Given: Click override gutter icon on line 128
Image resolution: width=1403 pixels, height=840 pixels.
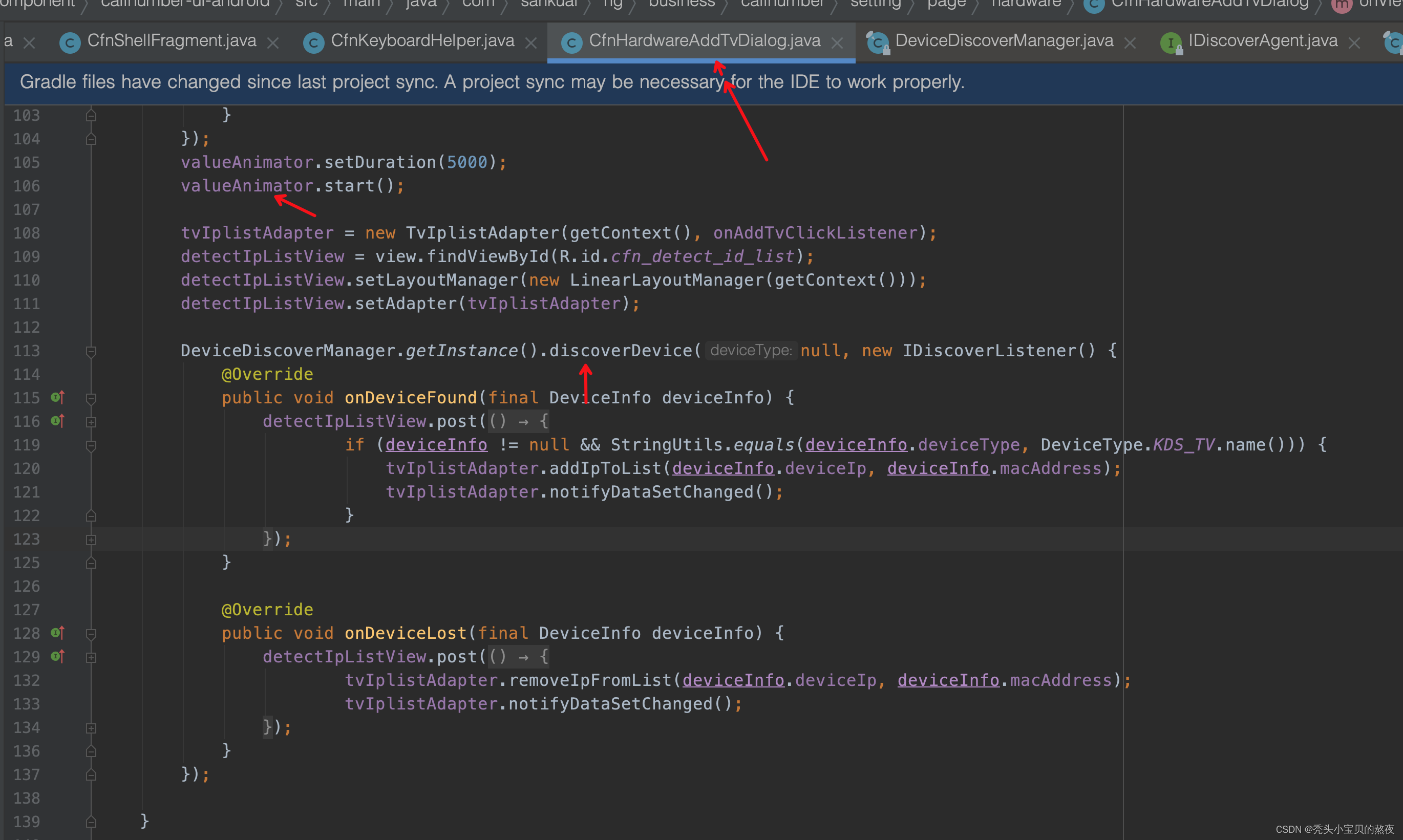Looking at the screenshot, I should [x=57, y=633].
